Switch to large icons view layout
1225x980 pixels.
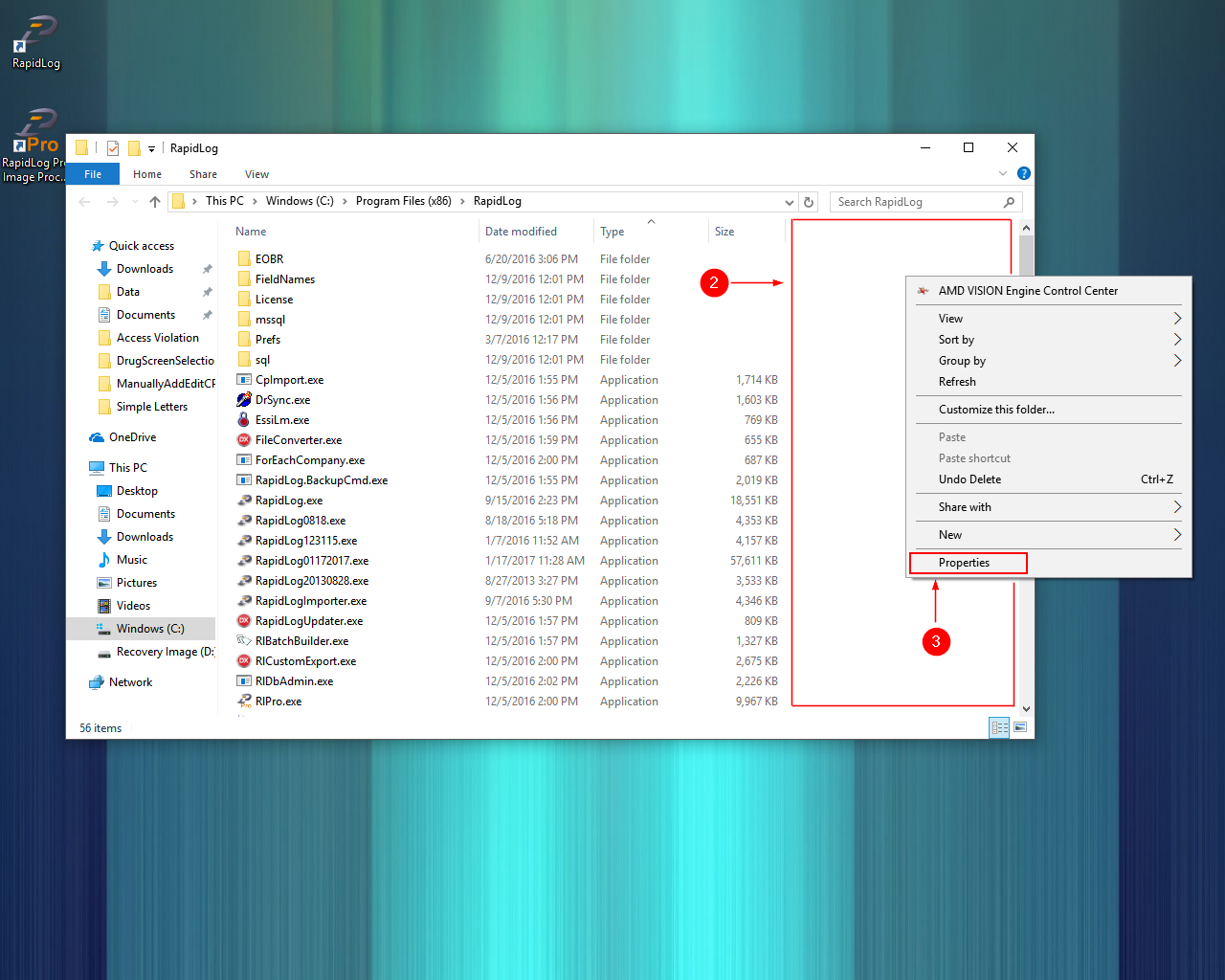[1020, 728]
